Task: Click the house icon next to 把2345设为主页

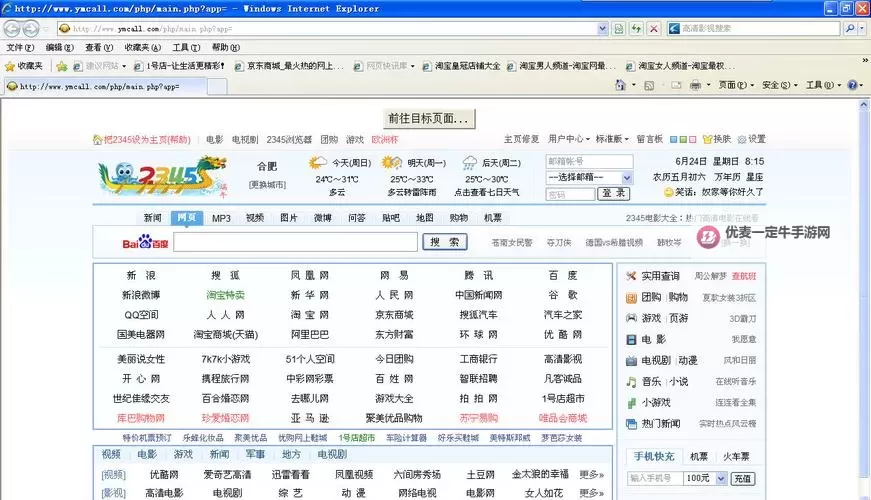Action: [97, 139]
